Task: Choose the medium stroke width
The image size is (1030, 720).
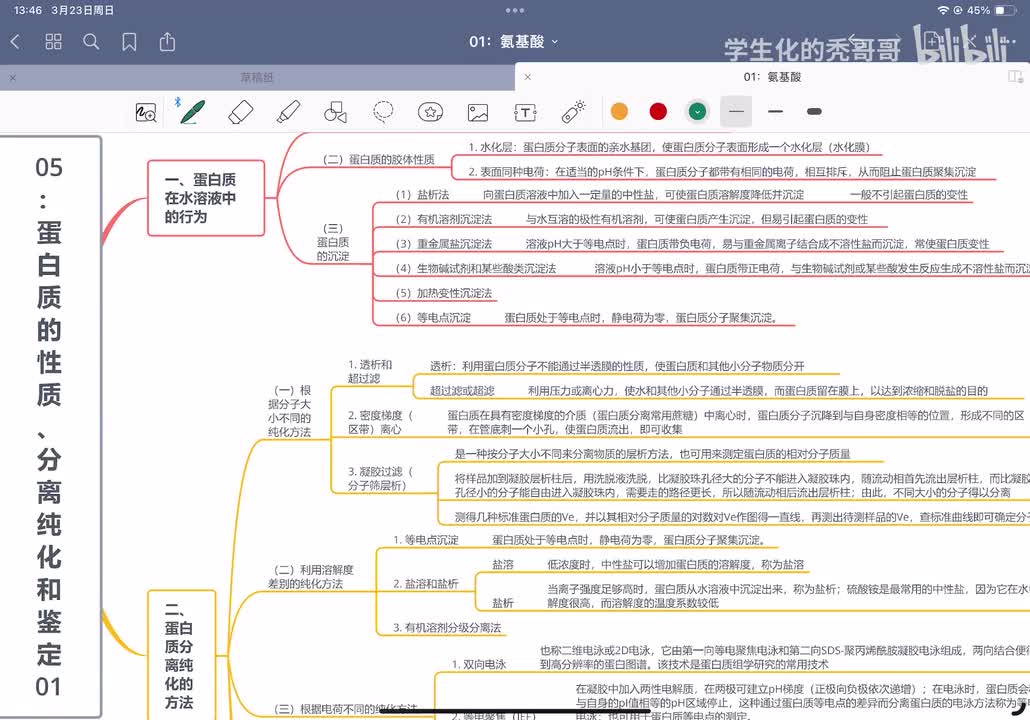Action: tap(775, 112)
